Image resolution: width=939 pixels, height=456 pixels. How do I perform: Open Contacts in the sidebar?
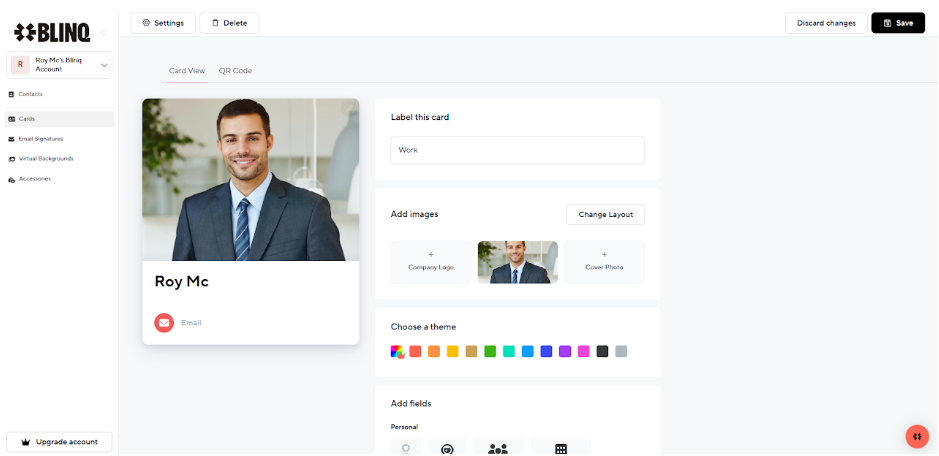(59, 94)
